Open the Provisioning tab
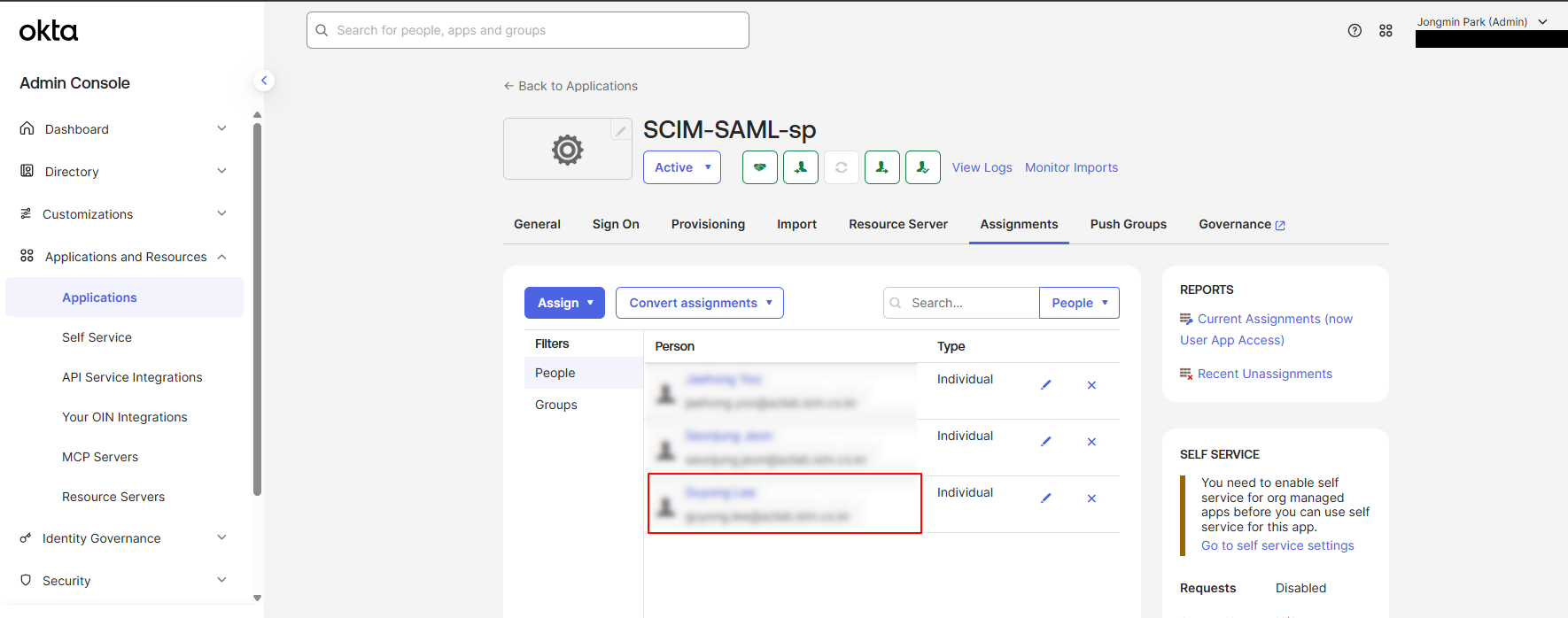 708,224
